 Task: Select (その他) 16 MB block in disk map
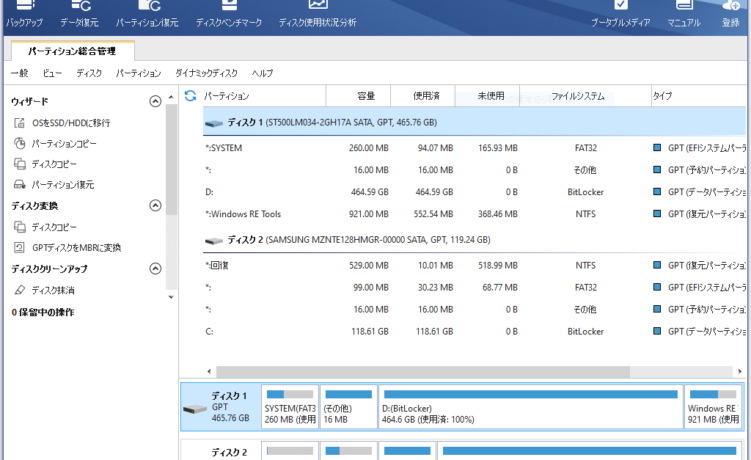click(x=349, y=407)
